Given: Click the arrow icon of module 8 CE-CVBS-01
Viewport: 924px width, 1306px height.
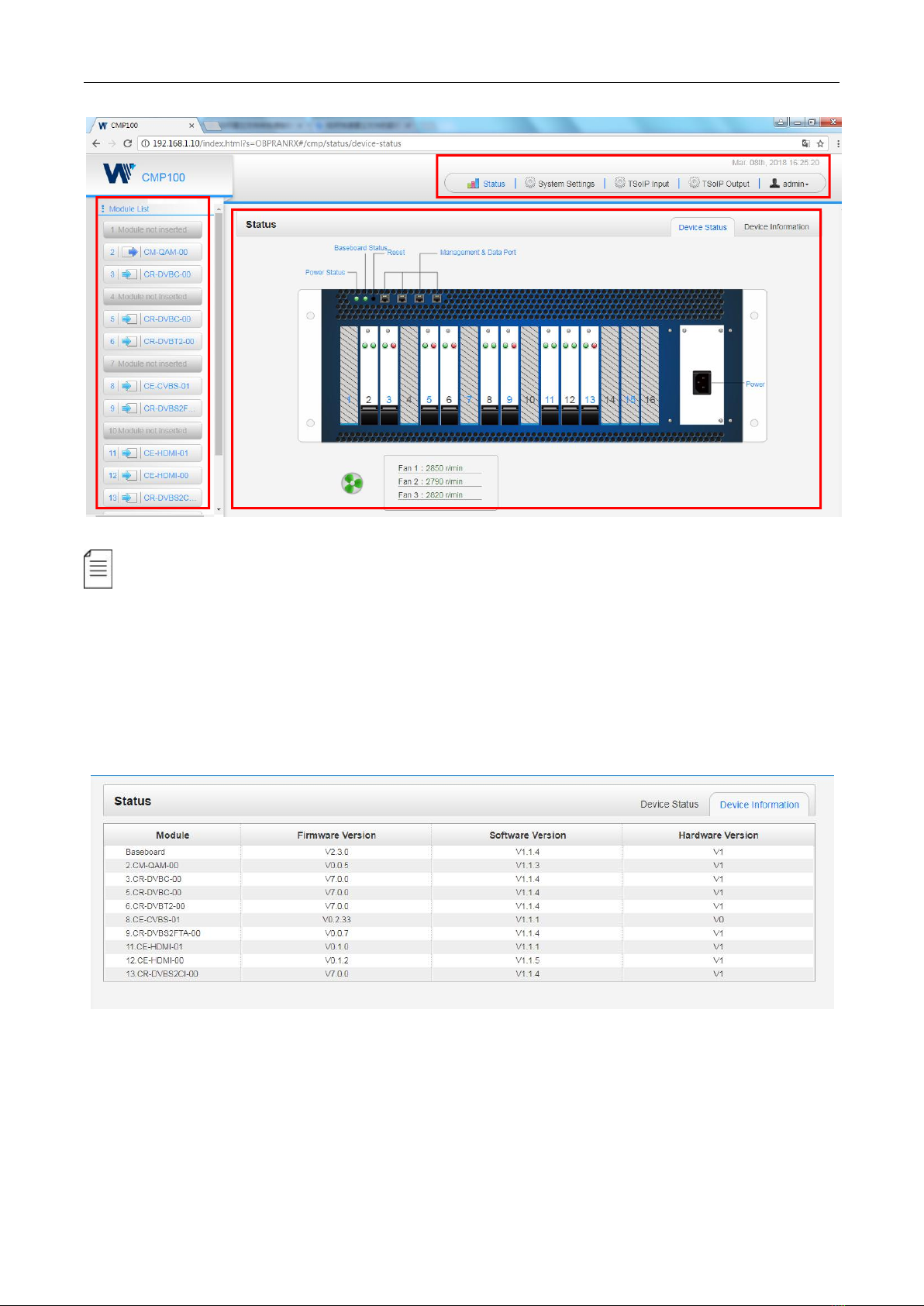Looking at the screenshot, I should [129, 386].
